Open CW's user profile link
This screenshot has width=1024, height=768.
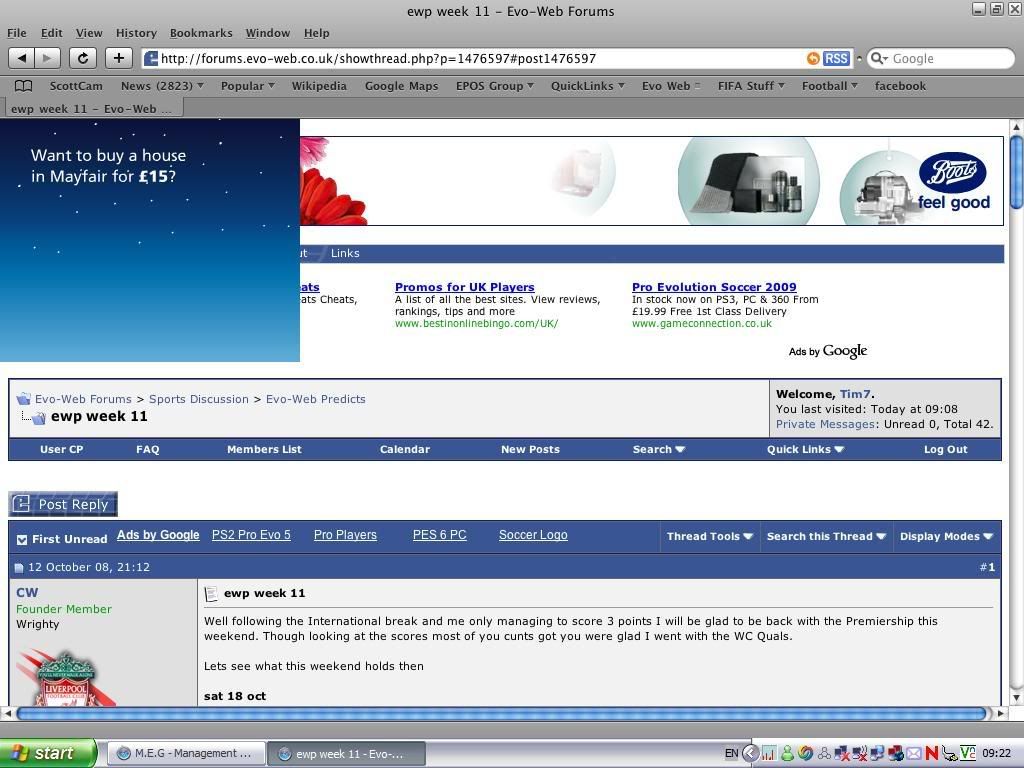(27, 592)
